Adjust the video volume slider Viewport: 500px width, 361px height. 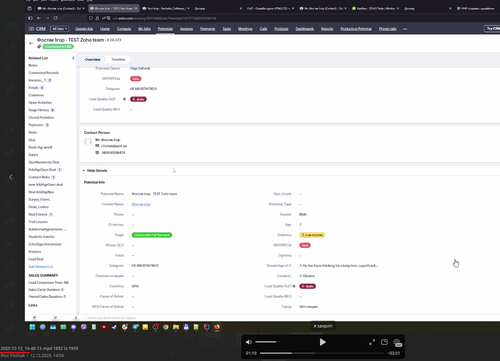coord(267,342)
